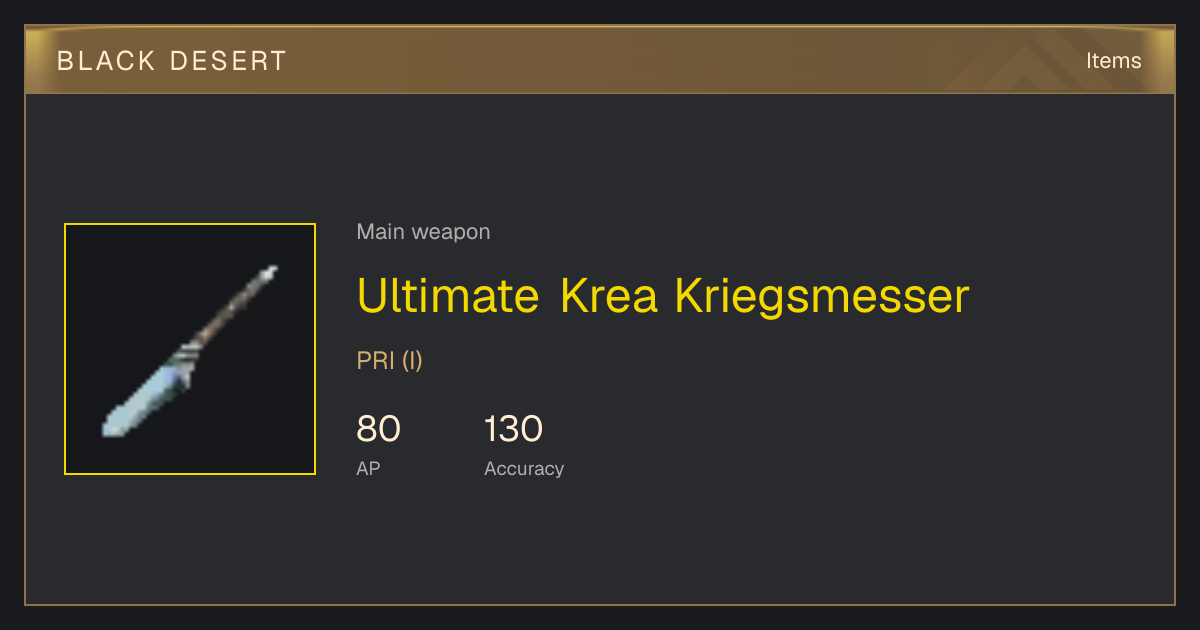Click the silver pommel tip of the weapon
Screen dimensions: 1200x630
click(268, 273)
